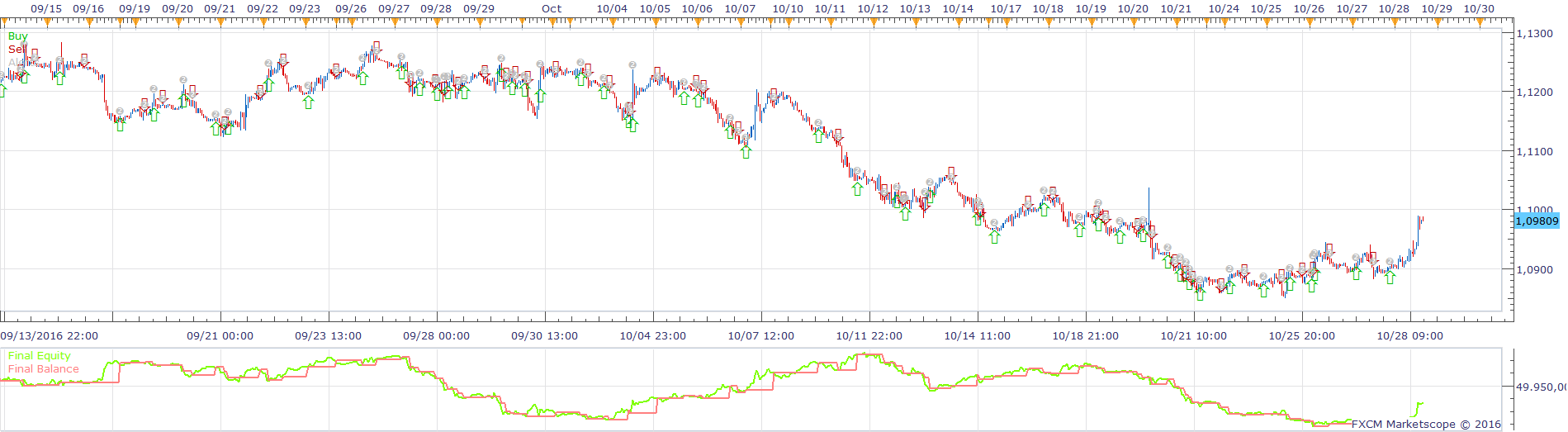Screen dimensions: 1568x432
Task: Select the 10/11 22:00 time label
Action: (x=869, y=336)
